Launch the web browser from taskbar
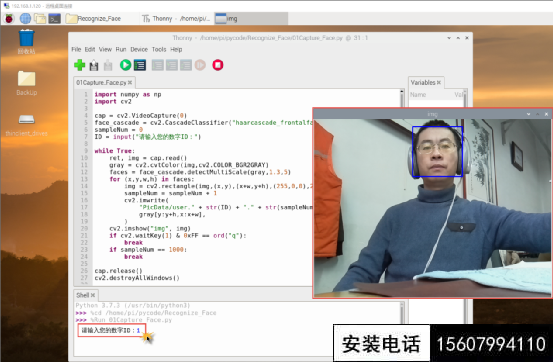 click(25, 18)
